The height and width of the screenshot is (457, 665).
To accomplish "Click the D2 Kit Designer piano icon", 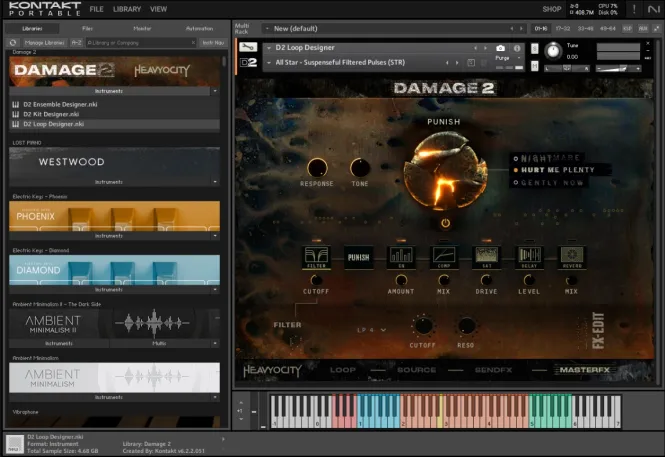I will click(16, 114).
